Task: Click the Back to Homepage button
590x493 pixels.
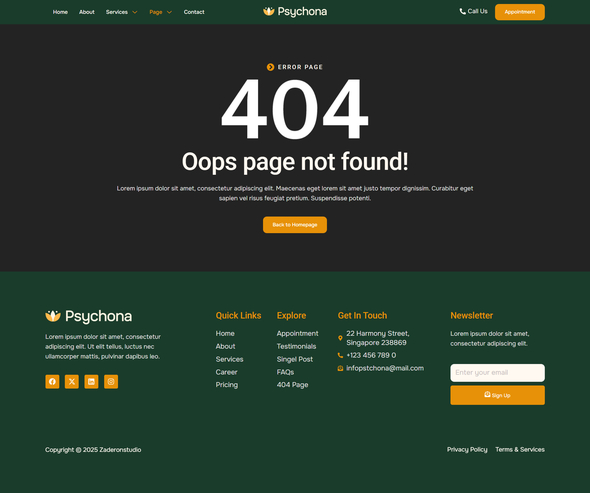Action: pyautogui.click(x=295, y=225)
